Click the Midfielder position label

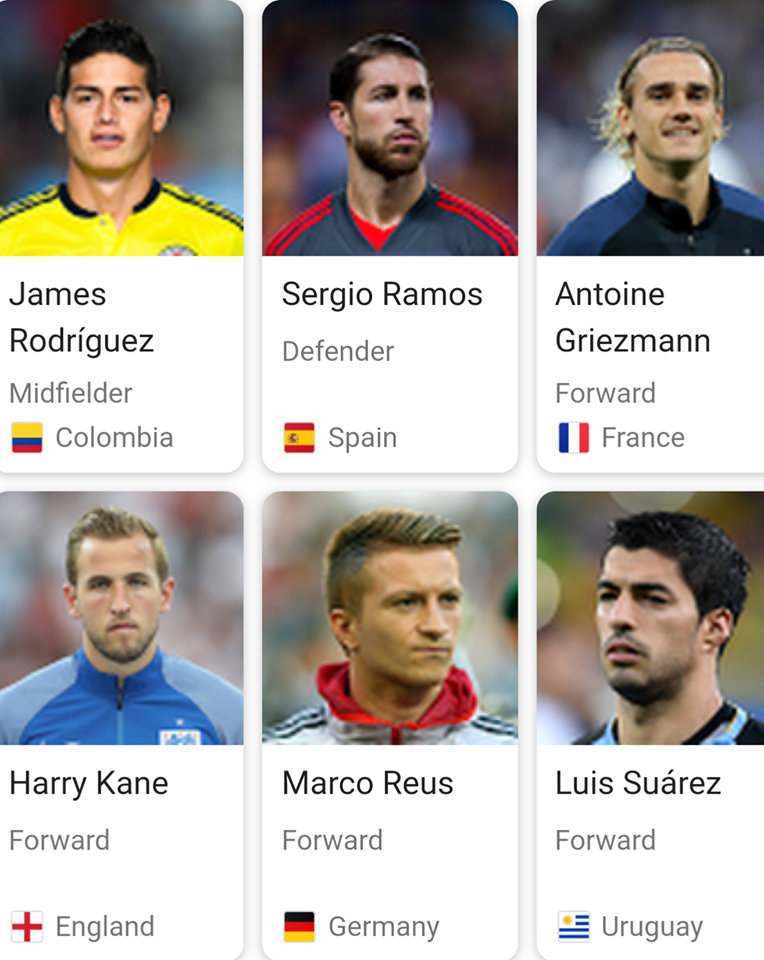[71, 393]
